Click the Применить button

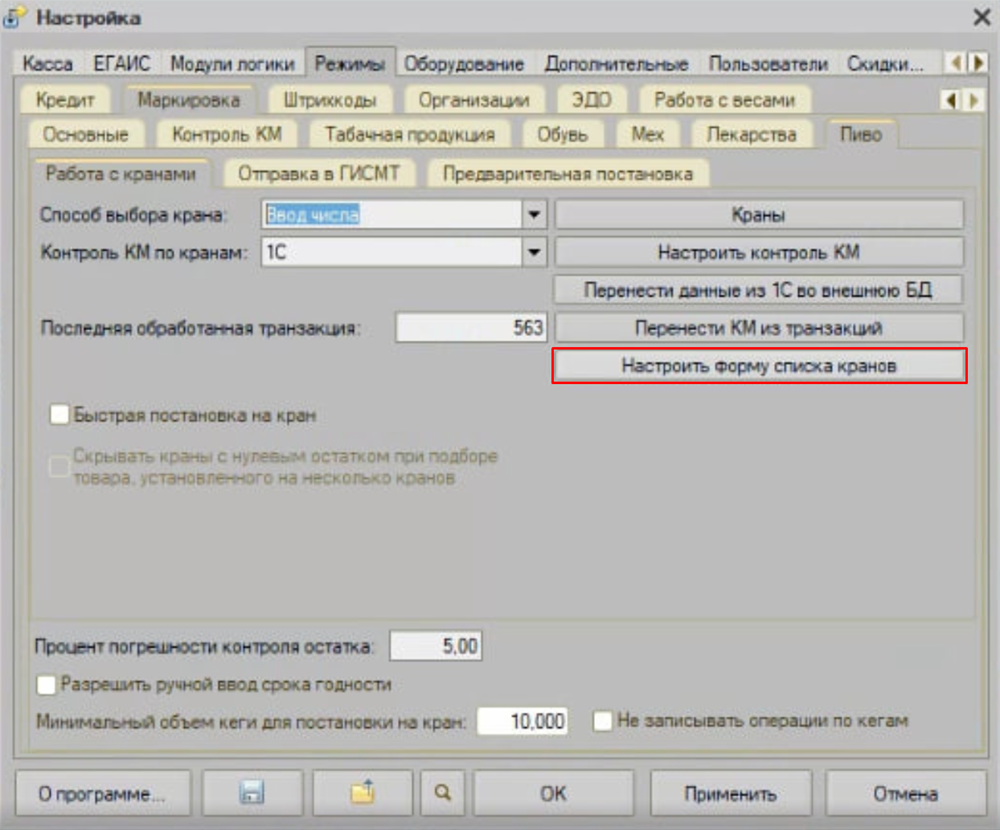click(x=730, y=794)
